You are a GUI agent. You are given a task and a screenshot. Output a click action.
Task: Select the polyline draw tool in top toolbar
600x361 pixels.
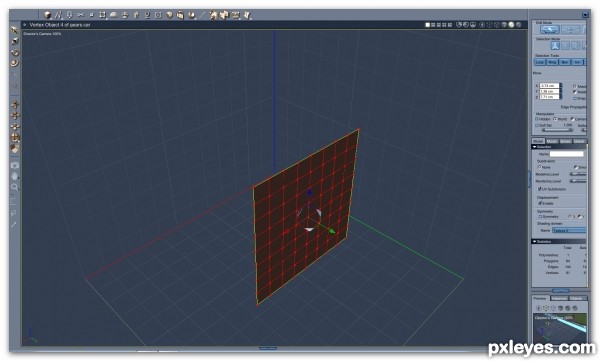[58, 15]
